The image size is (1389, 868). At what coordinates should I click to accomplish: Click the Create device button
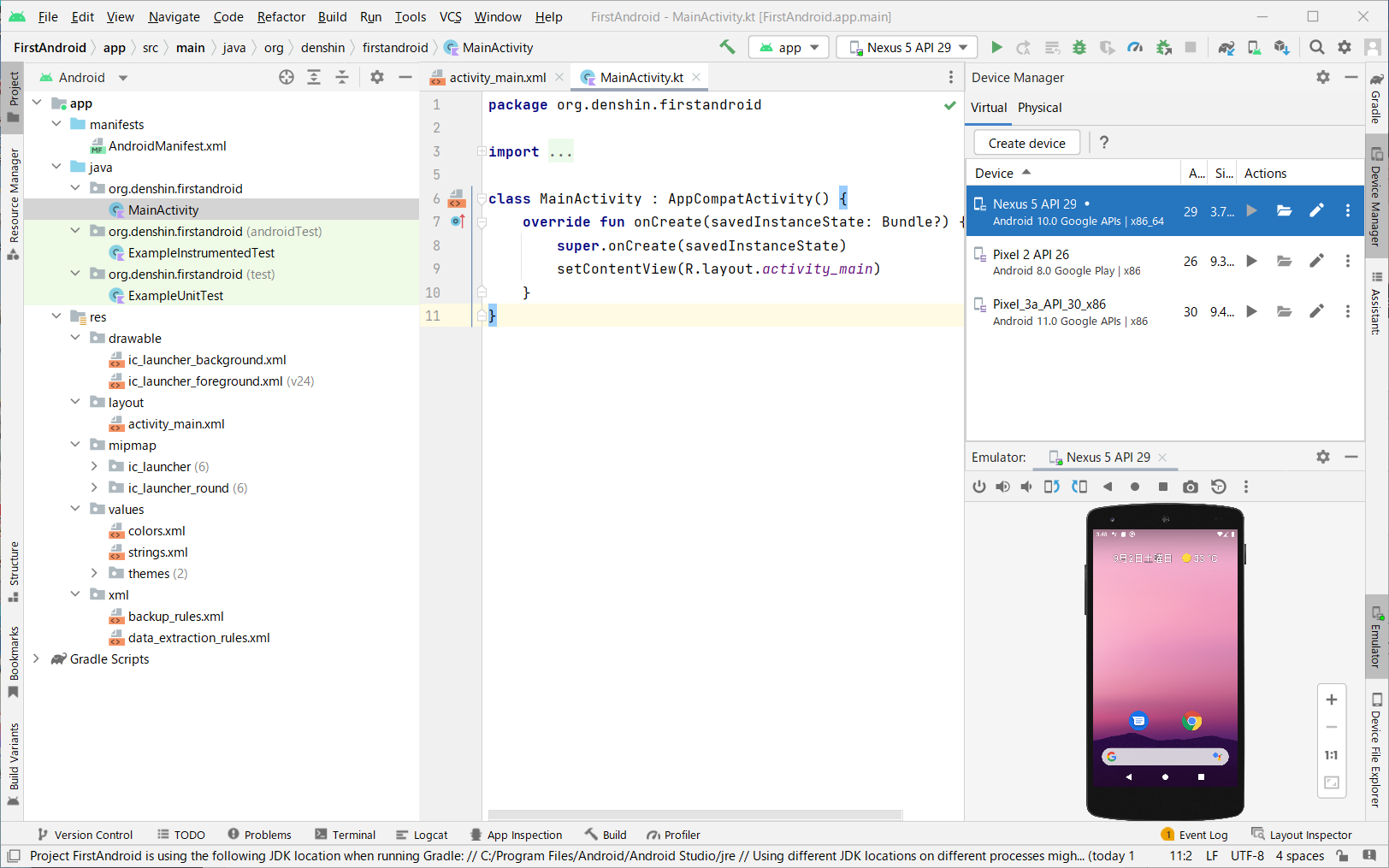(x=1025, y=143)
